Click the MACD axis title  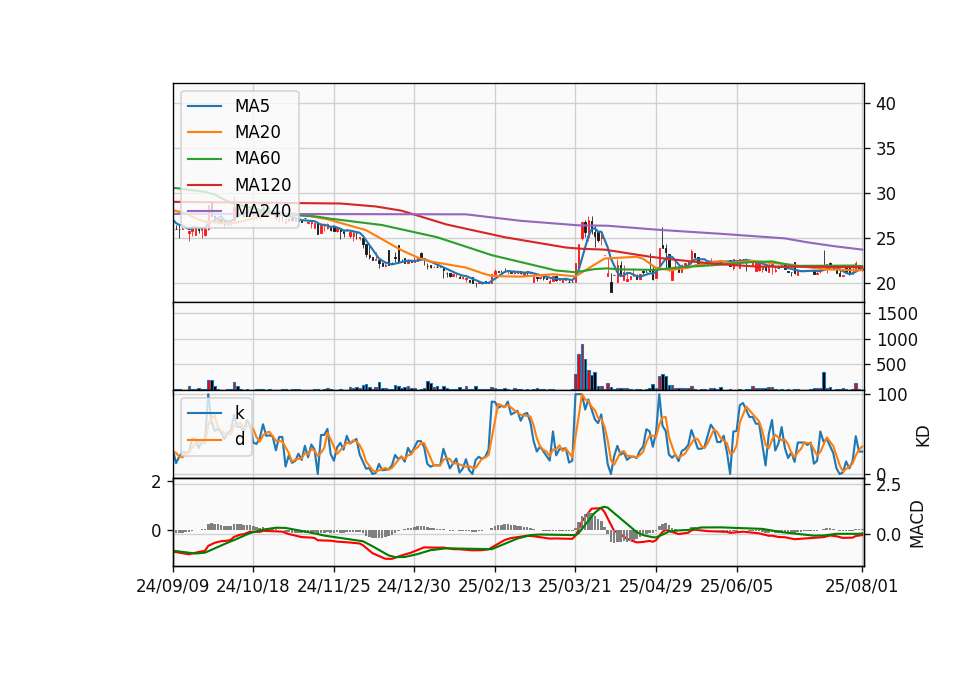(917, 525)
